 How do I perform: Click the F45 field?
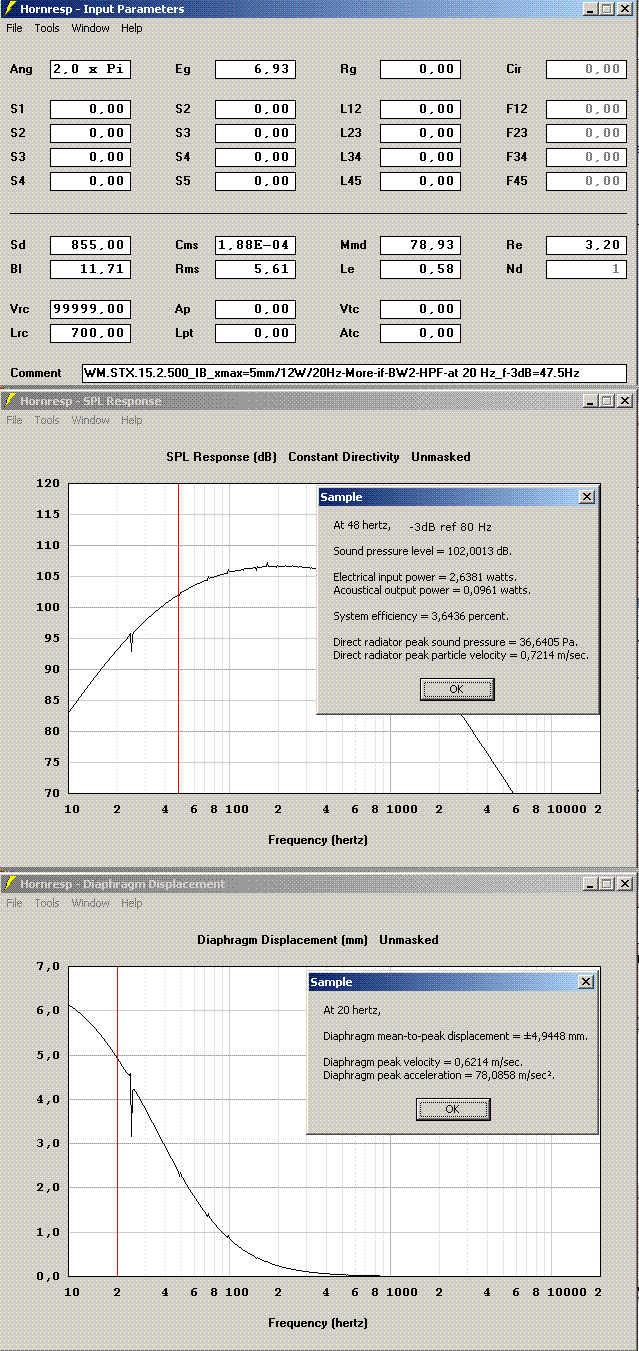coord(586,181)
